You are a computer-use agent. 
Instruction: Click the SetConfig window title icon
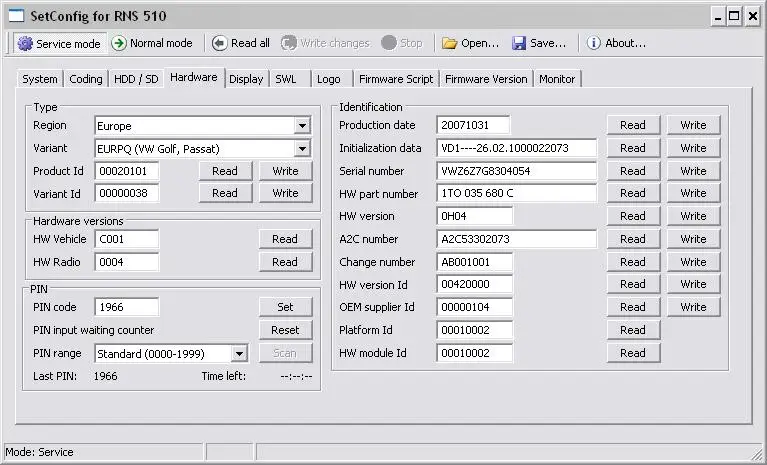pyautogui.click(x=16, y=16)
